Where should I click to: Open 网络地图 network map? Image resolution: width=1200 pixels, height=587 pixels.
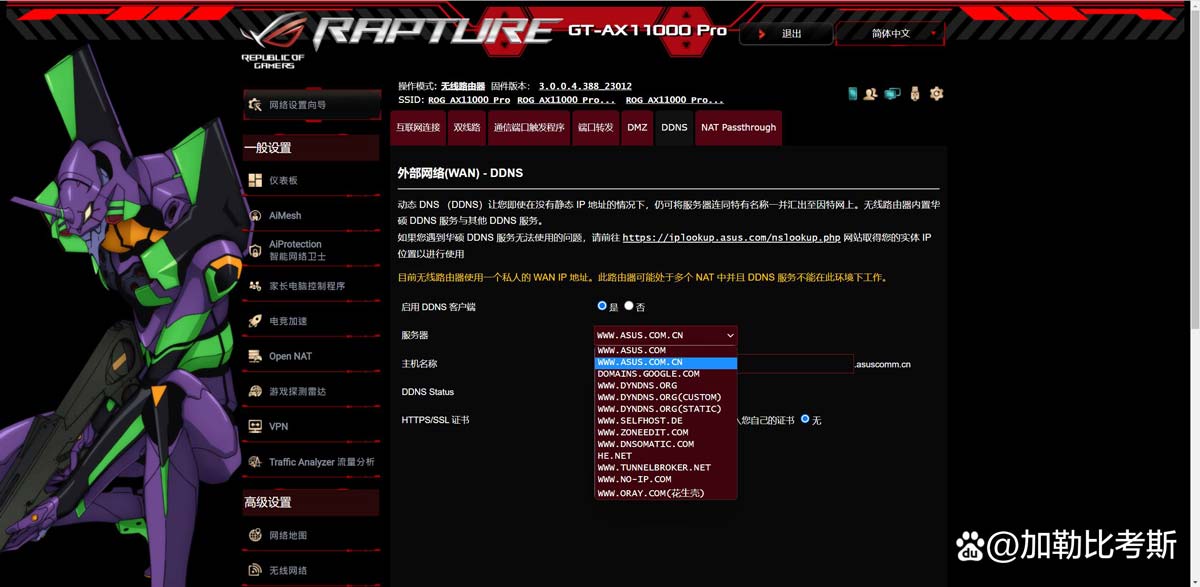pos(311,535)
